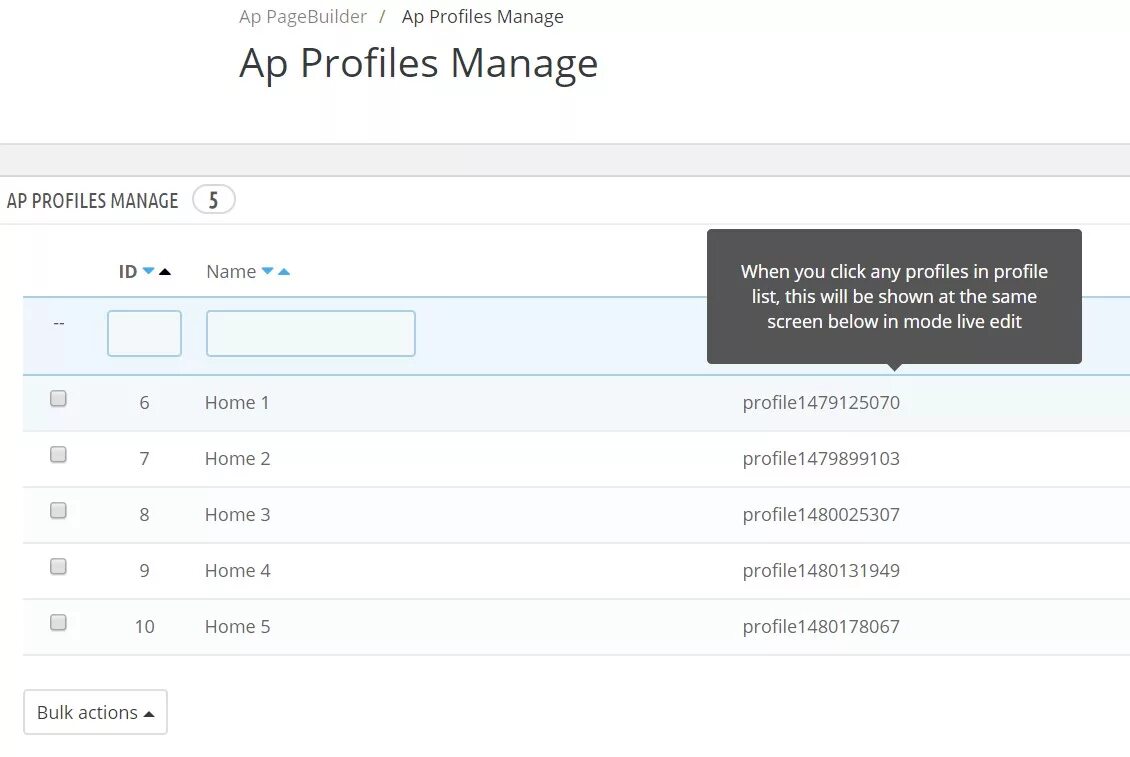Screen dimensions: 1130x757
Task: Sort Name column descending with down arrow
Action: click(267, 272)
